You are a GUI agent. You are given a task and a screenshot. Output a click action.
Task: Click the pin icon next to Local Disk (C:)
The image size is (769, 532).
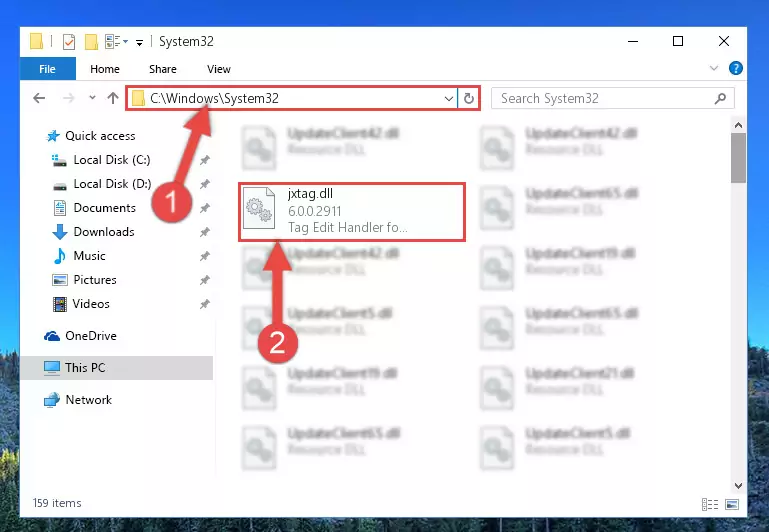pos(205,160)
